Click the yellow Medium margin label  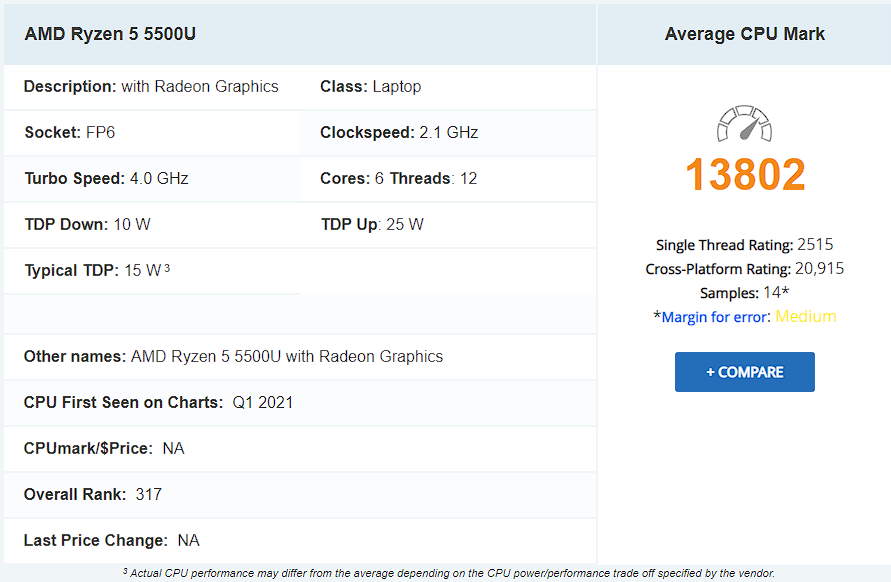point(806,316)
